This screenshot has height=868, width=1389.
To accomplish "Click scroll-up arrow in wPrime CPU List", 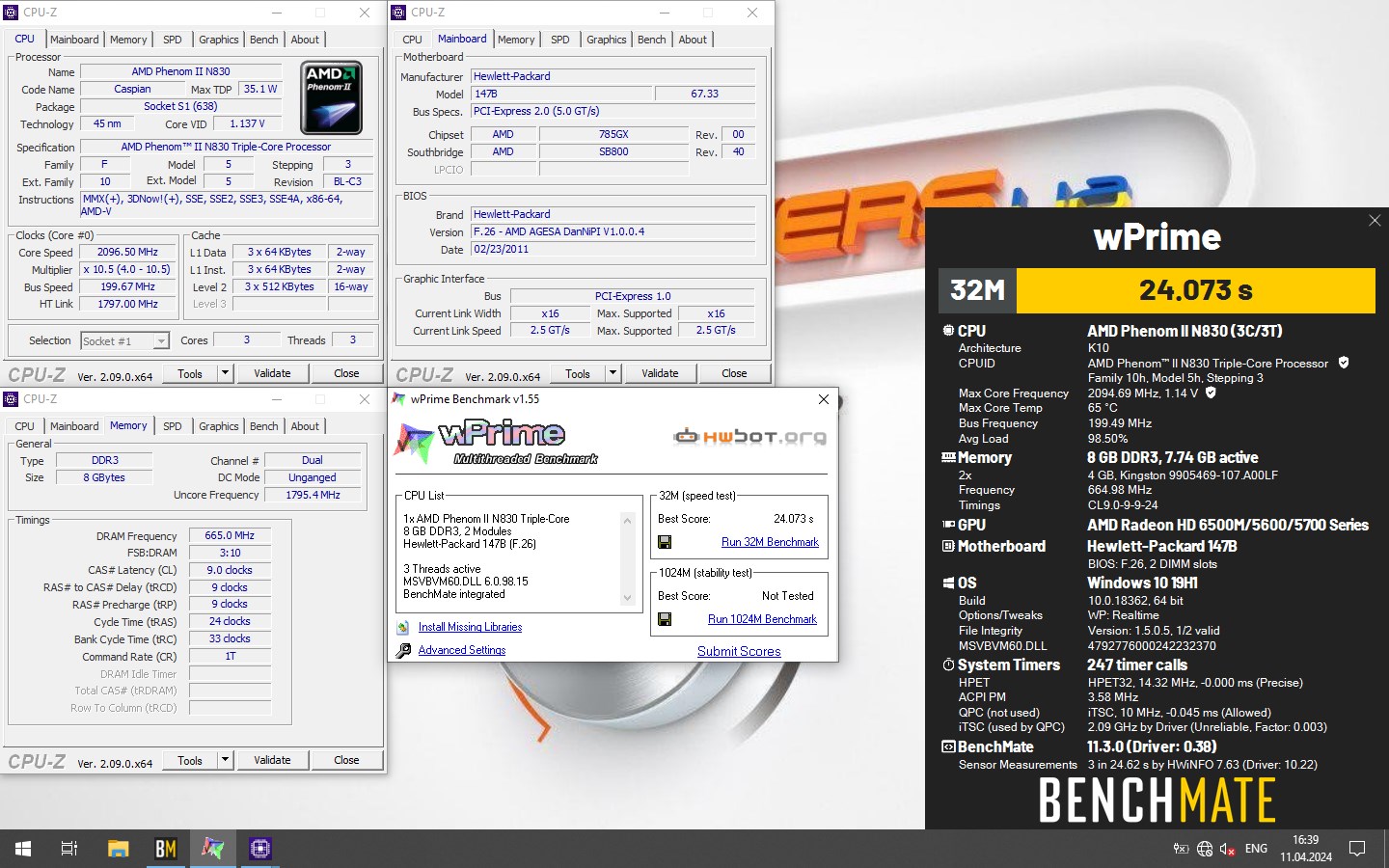I will pyautogui.click(x=627, y=521).
